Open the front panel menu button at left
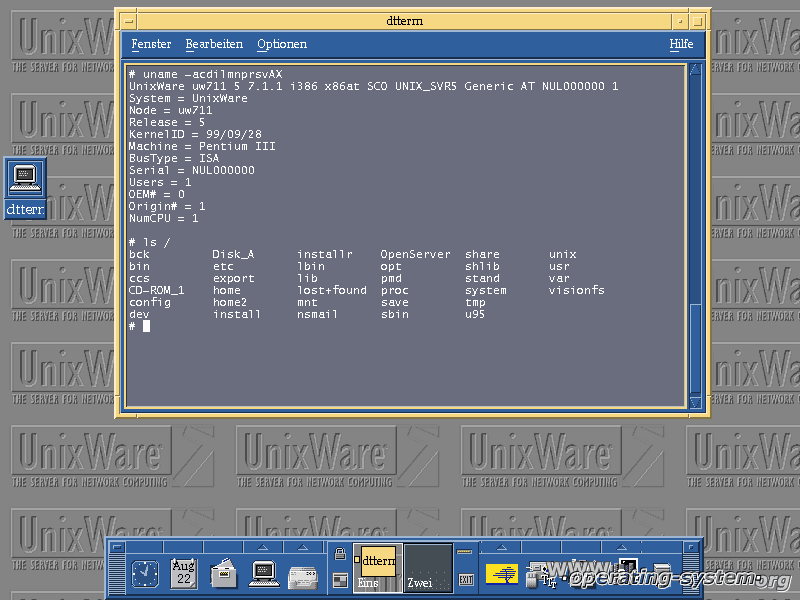This screenshot has width=800, height=600. pos(117,547)
